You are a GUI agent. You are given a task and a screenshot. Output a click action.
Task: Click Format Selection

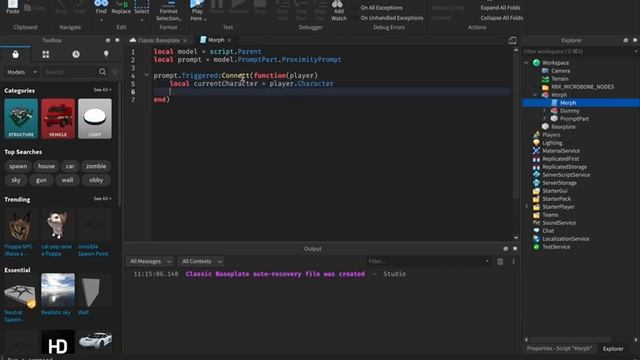point(168,11)
